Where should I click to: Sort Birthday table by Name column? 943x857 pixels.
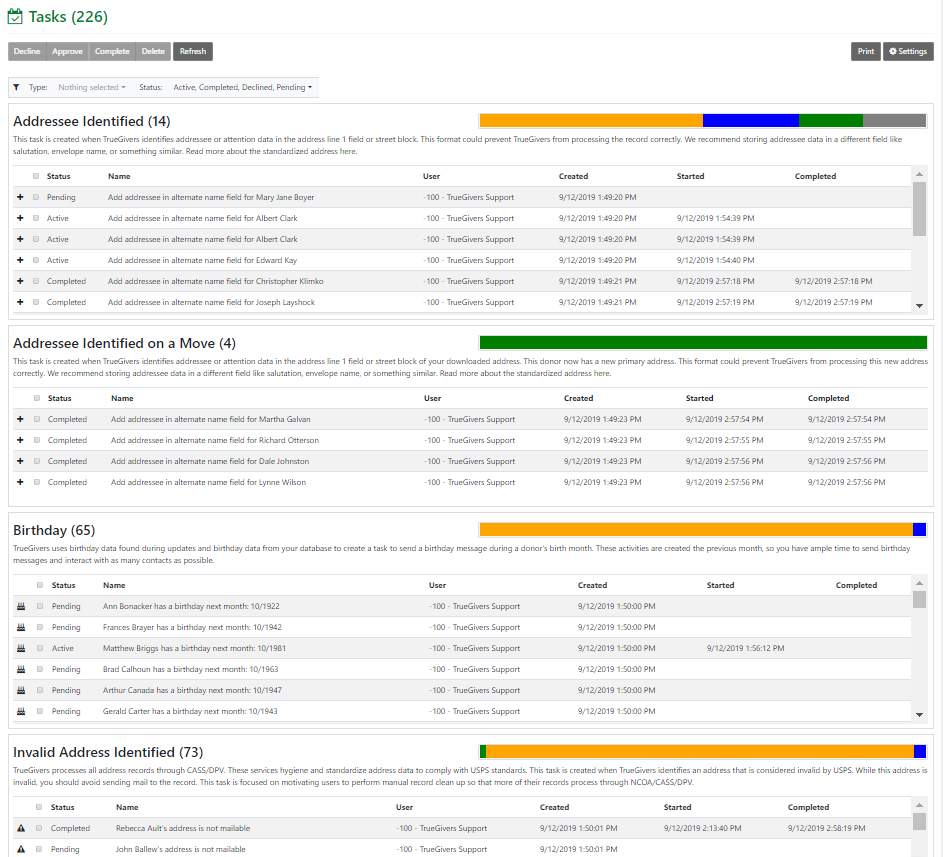[114, 586]
